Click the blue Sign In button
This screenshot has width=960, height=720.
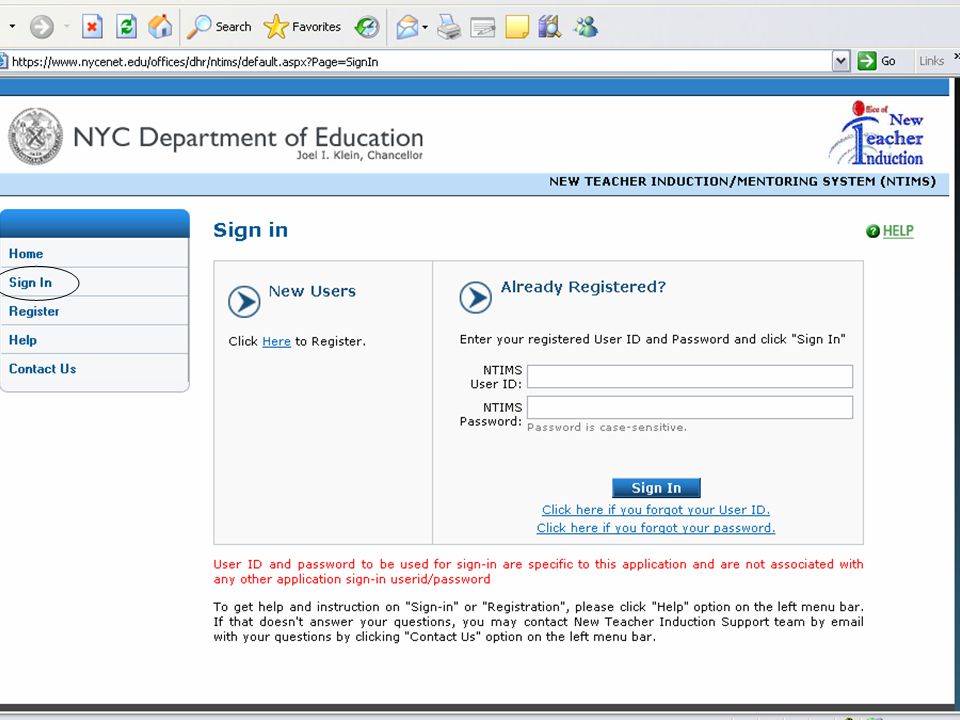(656, 488)
